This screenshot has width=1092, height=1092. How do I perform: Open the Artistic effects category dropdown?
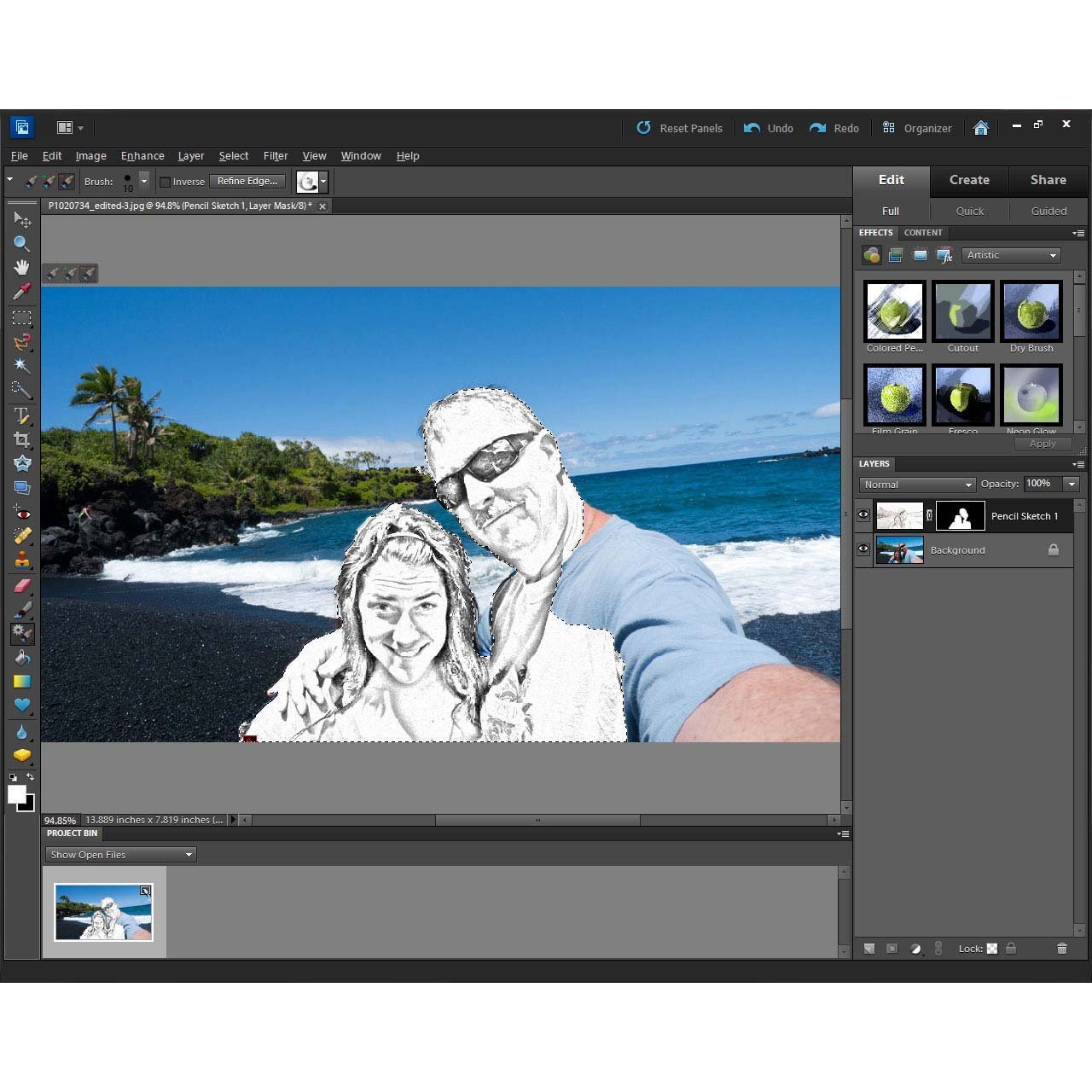click(1012, 255)
